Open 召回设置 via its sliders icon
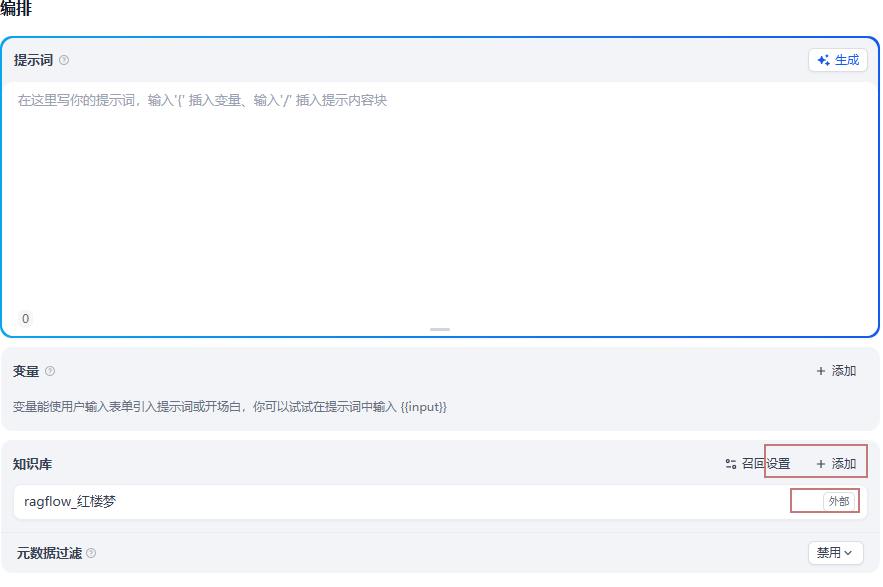The image size is (883, 587). coord(729,462)
